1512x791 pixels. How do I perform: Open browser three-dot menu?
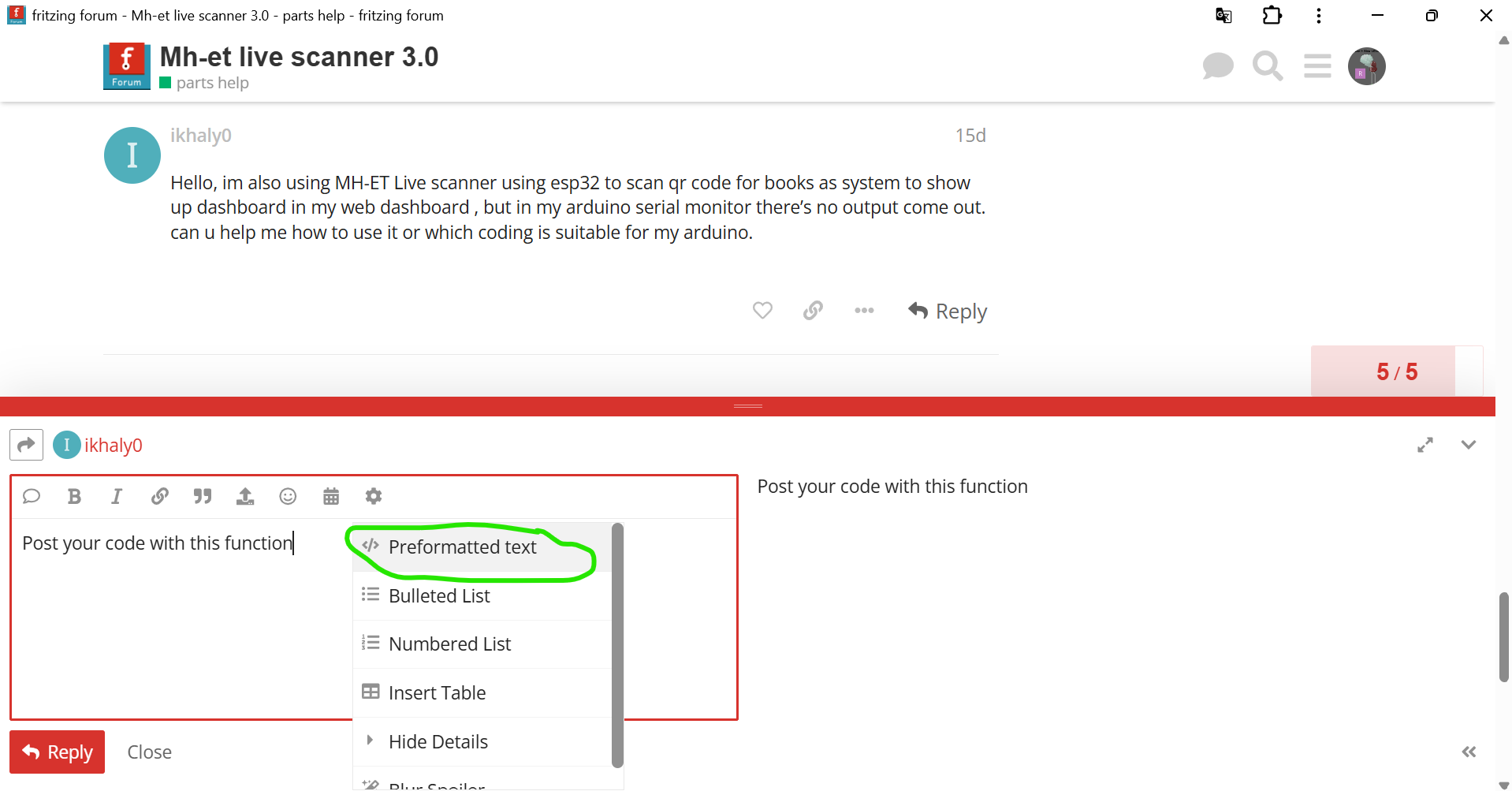[x=1319, y=16]
